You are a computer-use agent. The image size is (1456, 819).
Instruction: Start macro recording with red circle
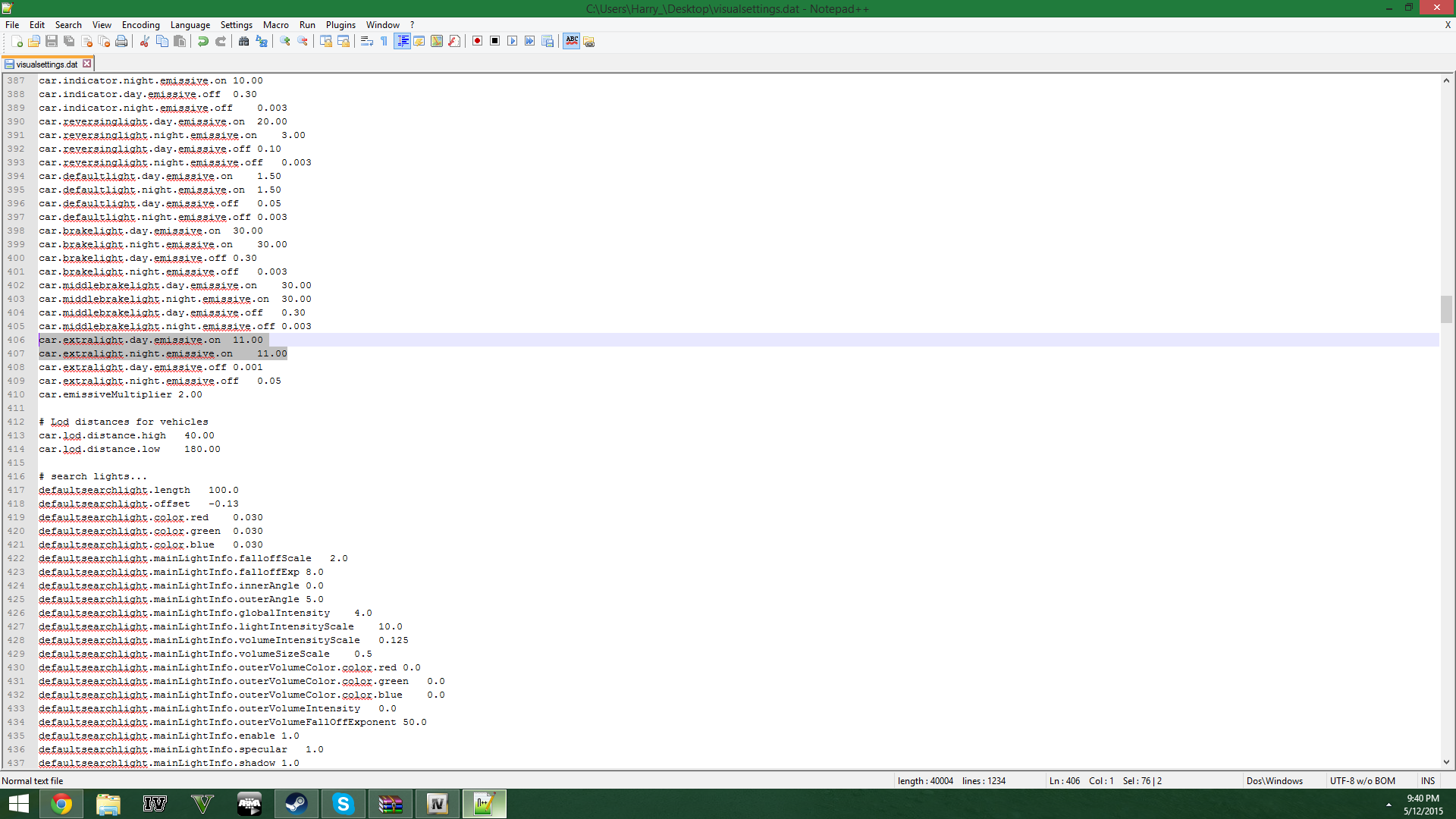tap(477, 41)
